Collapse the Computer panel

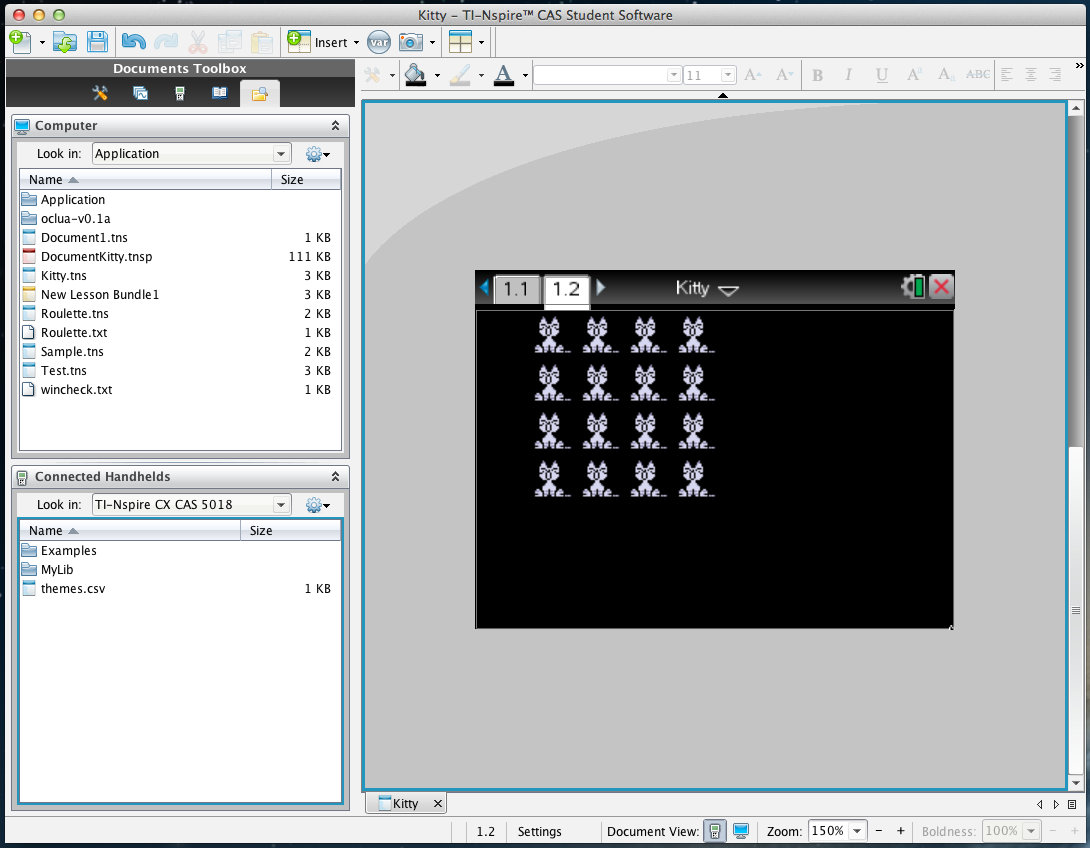[x=335, y=126]
